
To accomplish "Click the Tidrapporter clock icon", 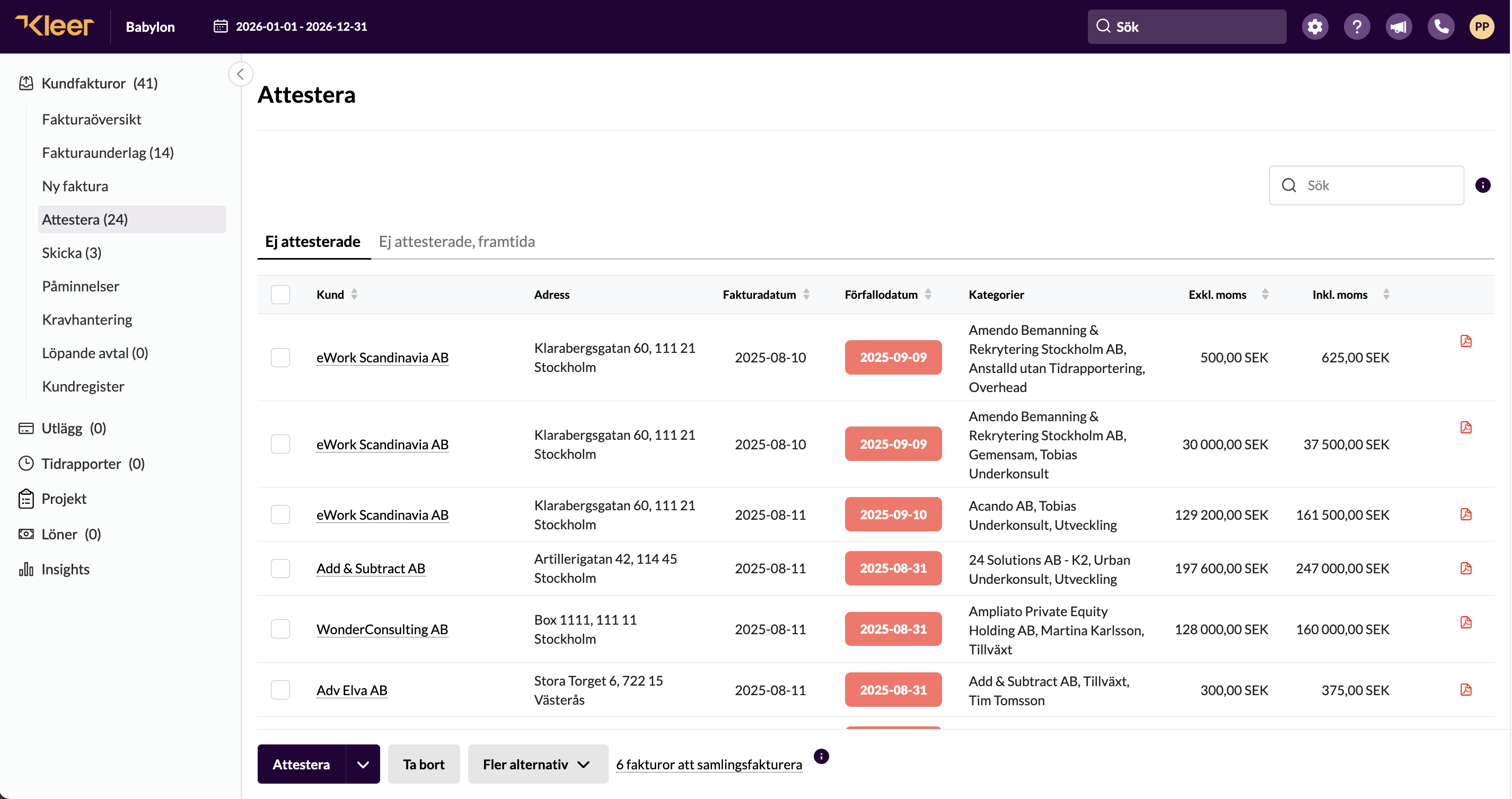I will (x=26, y=464).
